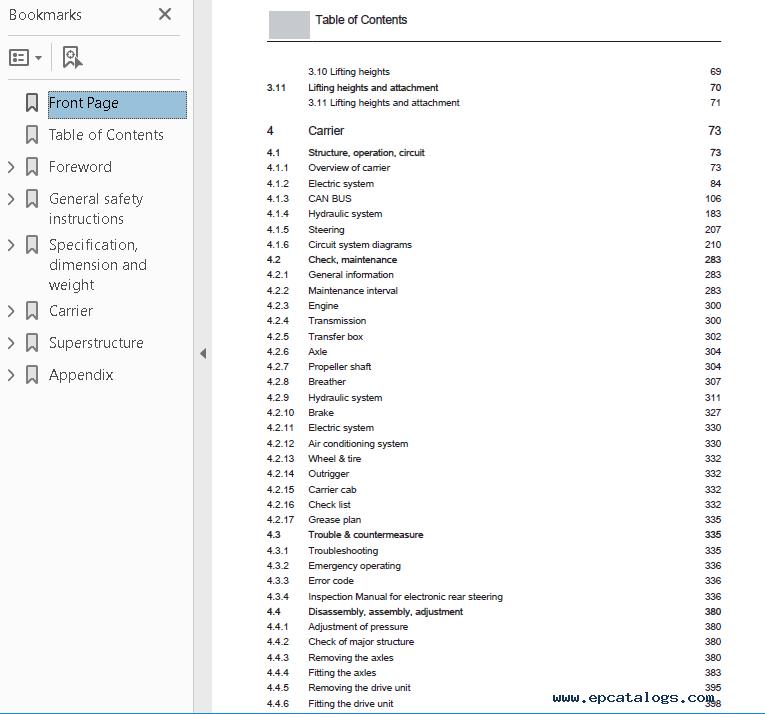Screen dimensions: 765x714
Task: Open the bookmarks options dropdown menu
Action: point(26,58)
